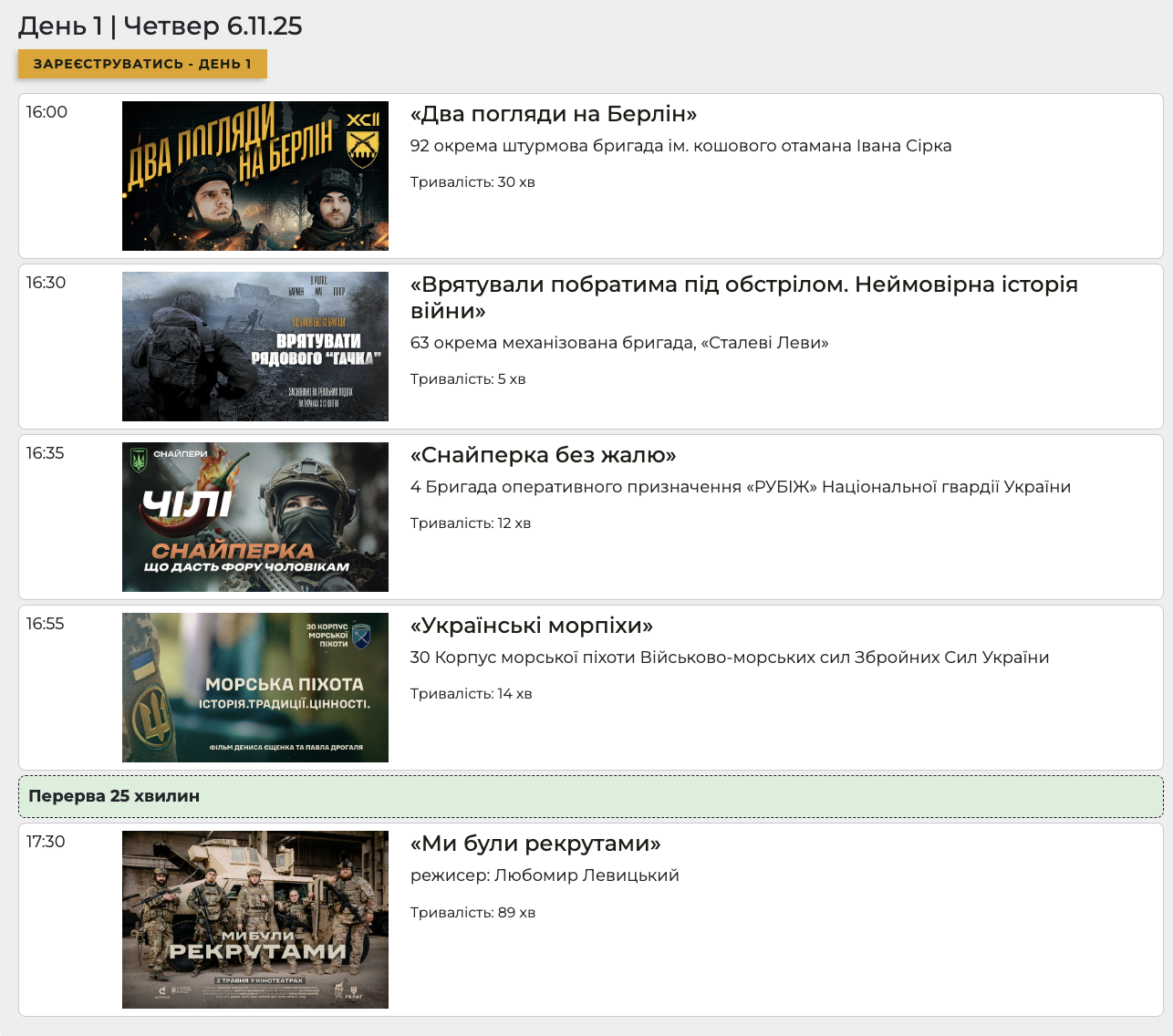Click the marine corps emblem on the poster
This screenshot has width=1173, height=1036.
coord(362,636)
